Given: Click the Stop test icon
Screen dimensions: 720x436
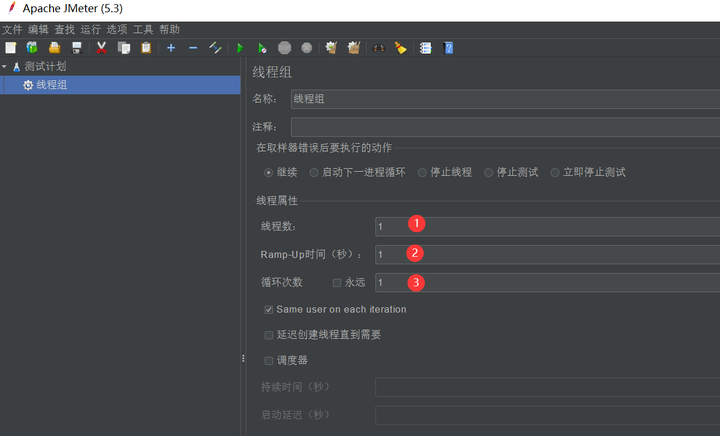Looking at the screenshot, I should (284, 48).
